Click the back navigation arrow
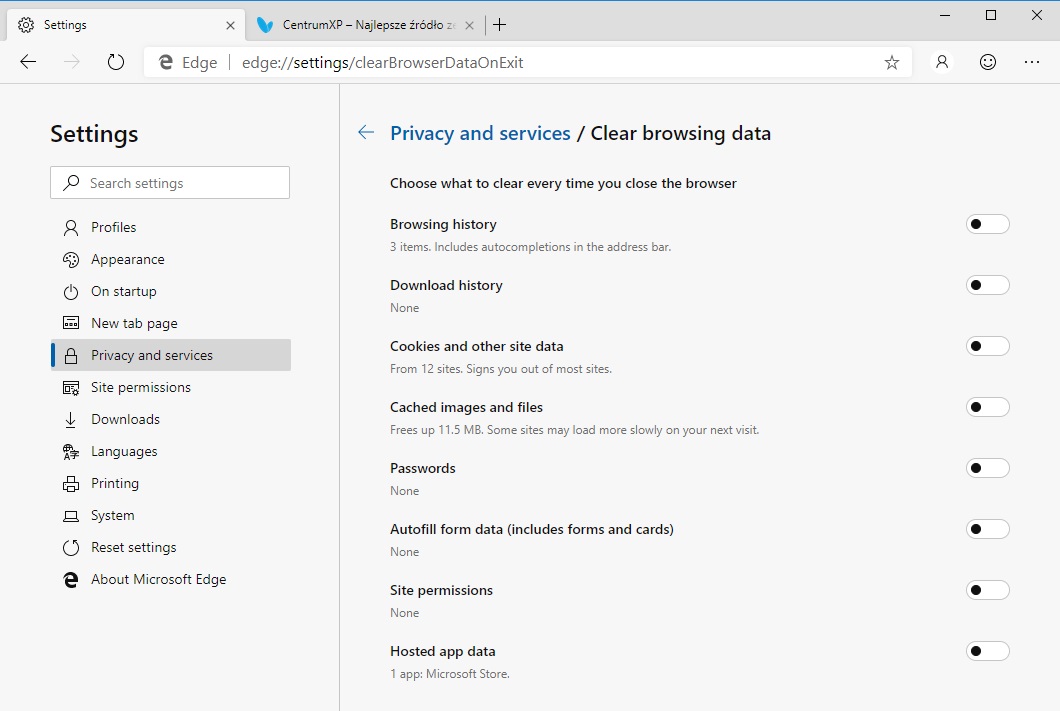 click(x=28, y=62)
